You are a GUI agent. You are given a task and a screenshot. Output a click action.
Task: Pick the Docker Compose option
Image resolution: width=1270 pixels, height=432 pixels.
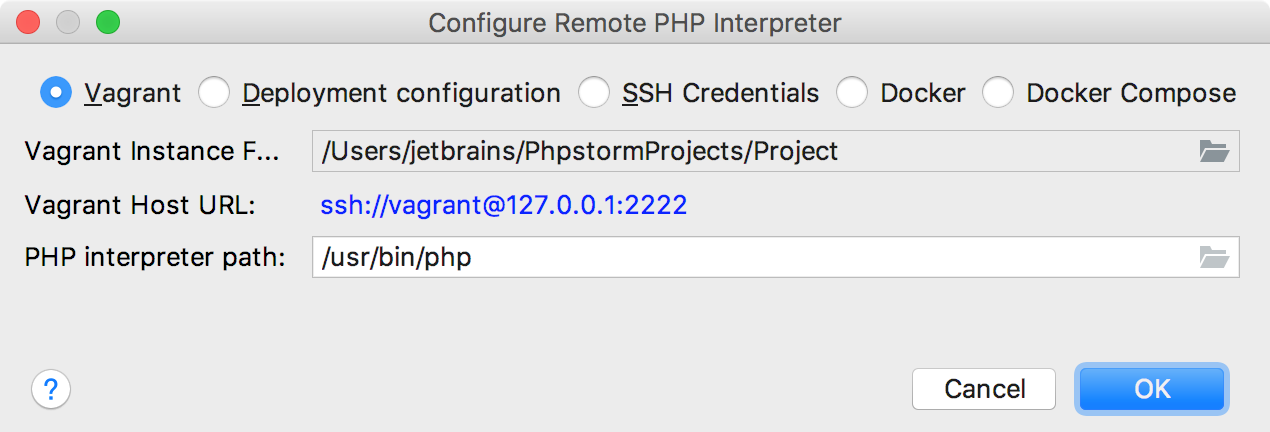[x=998, y=93]
